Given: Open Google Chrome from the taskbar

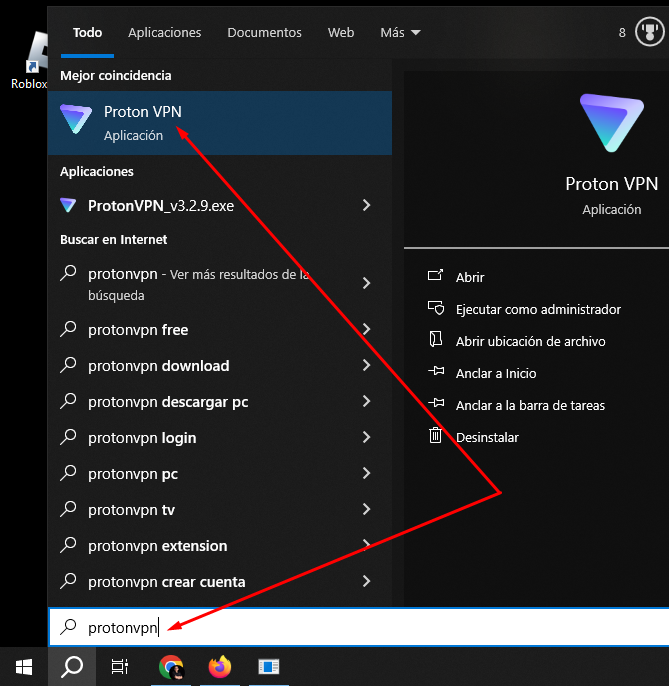Looking at the screenshot, I should tap(172, 666).
